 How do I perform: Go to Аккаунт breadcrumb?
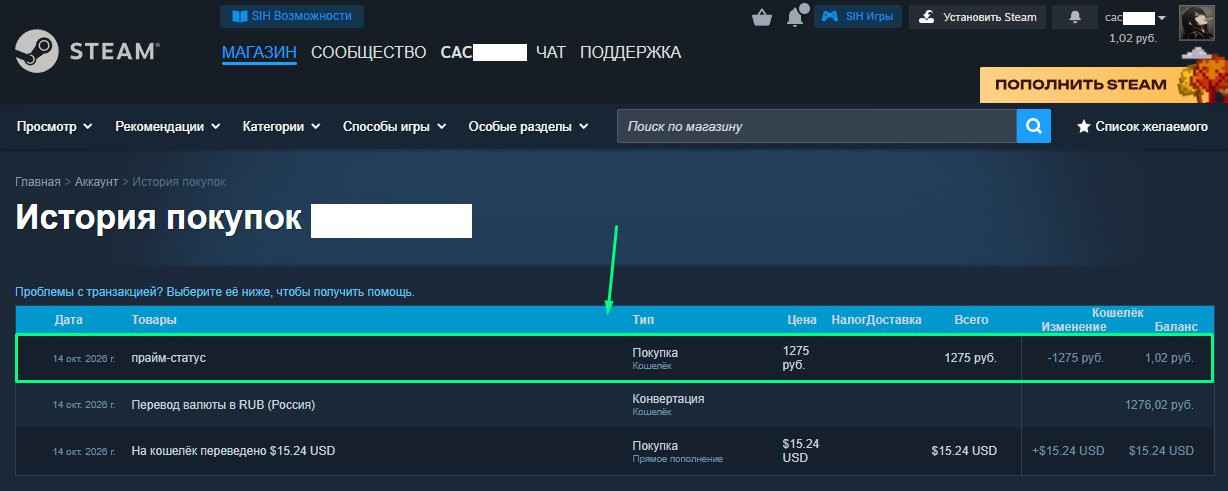pos(96,182)
